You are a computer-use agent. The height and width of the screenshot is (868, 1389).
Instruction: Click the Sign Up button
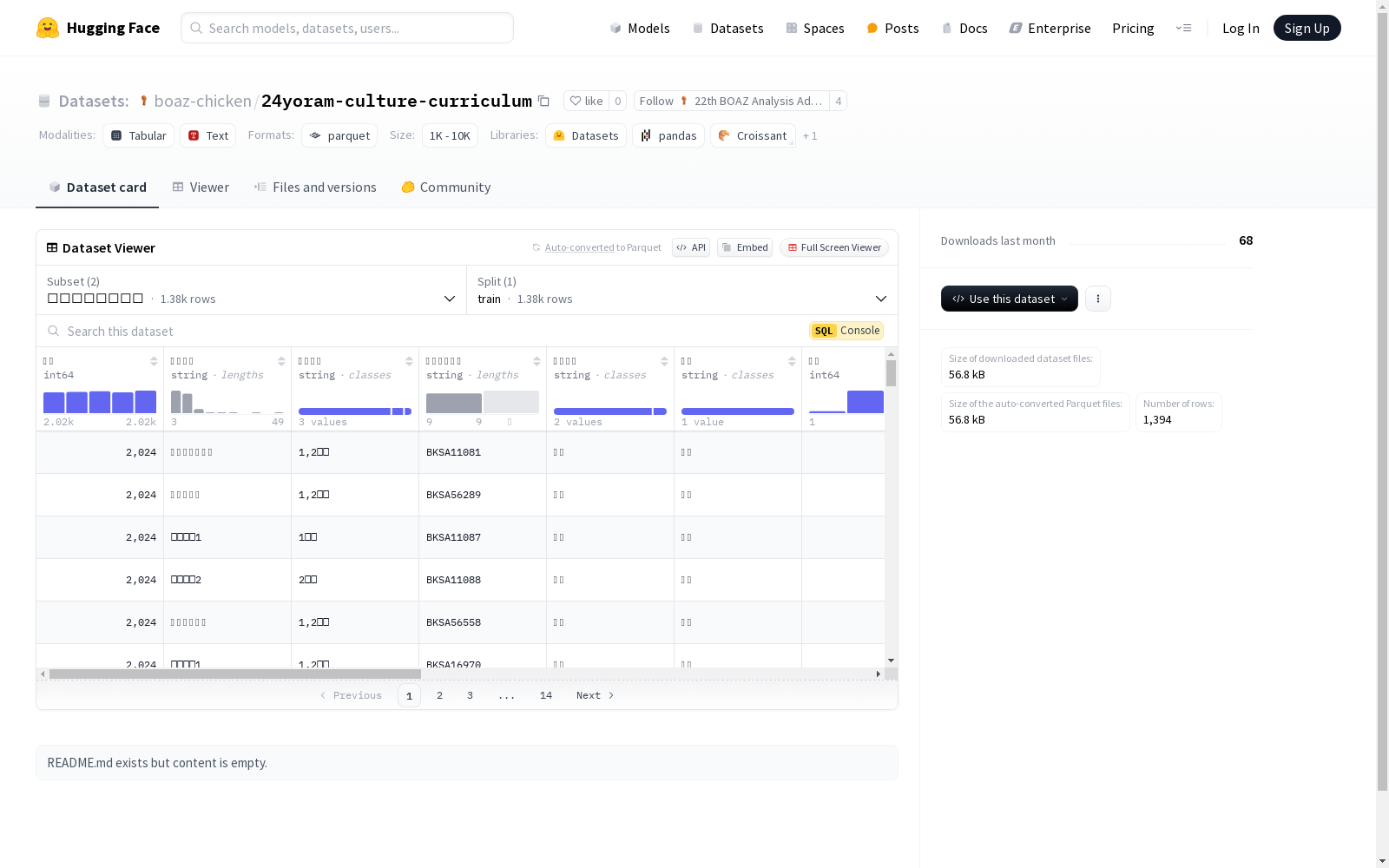pos(1307,28)
